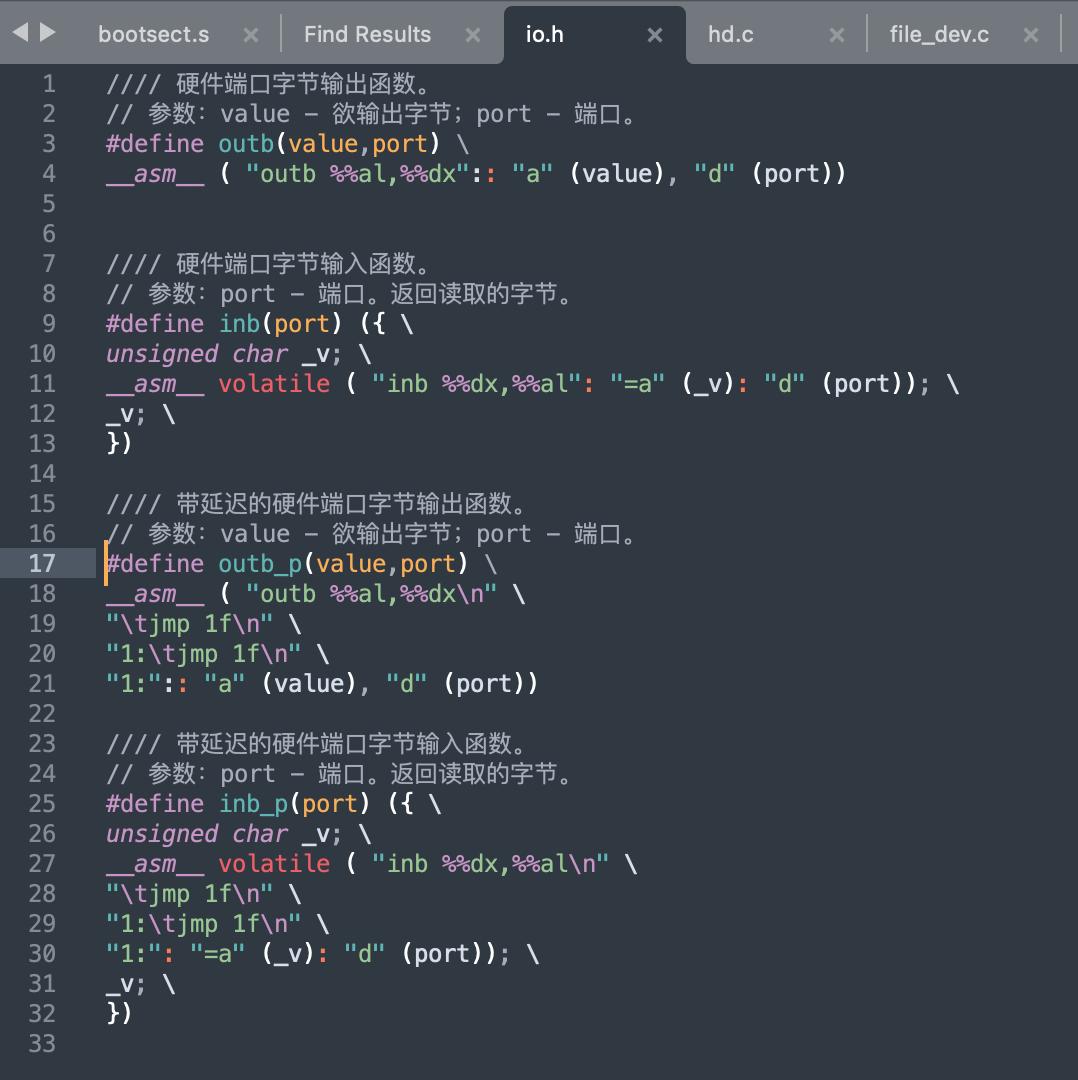Switch to the bootsect.s tab
Viewport: 1078px width, 1080px height.
click(154, 34)
